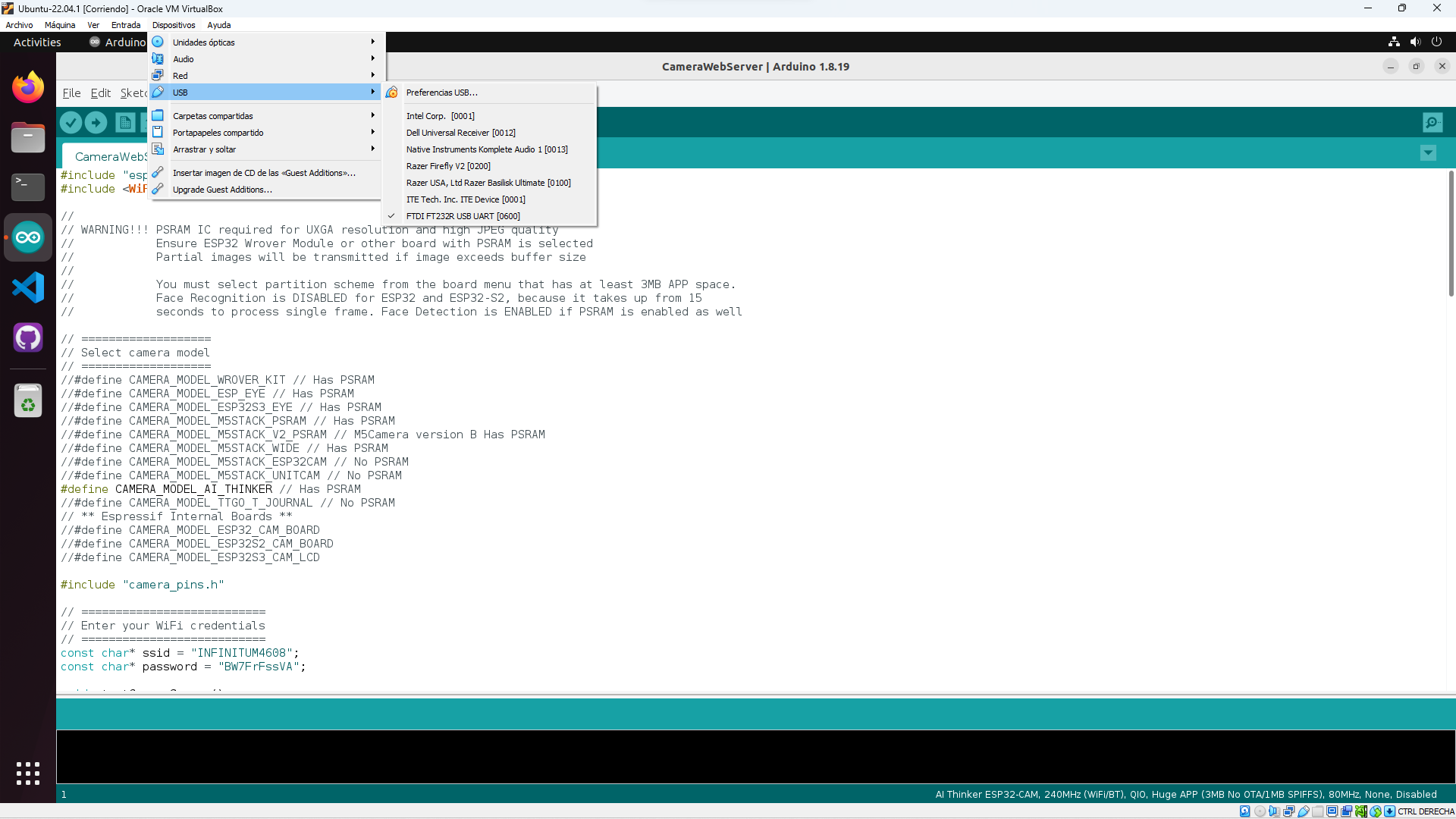Click the Arduino Upload arrow button
The width and height of the screenshot is (1456, 819).
pyautogui.click(x=96, y=122)
